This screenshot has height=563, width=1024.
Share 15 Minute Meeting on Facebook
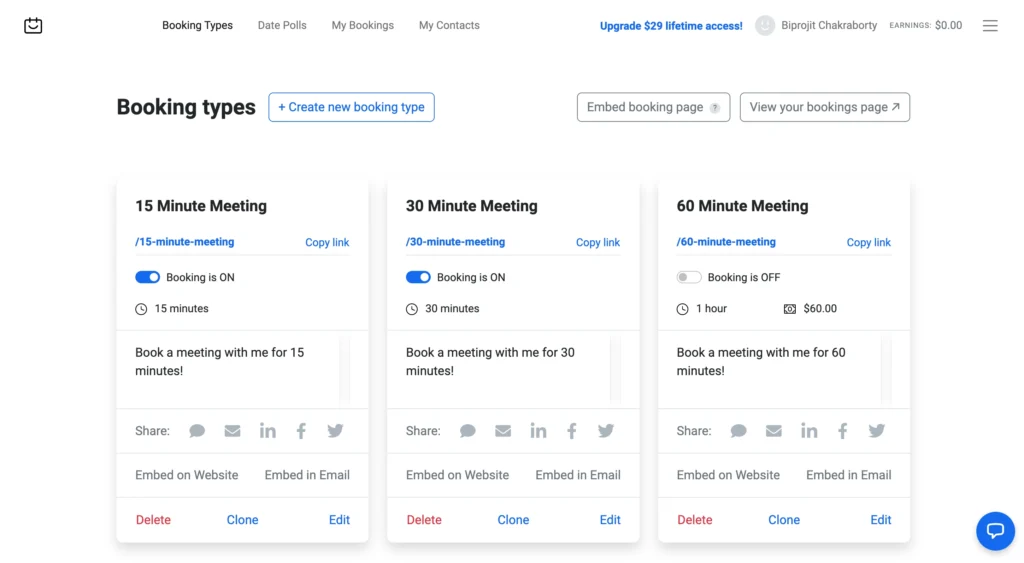[301, 431]
